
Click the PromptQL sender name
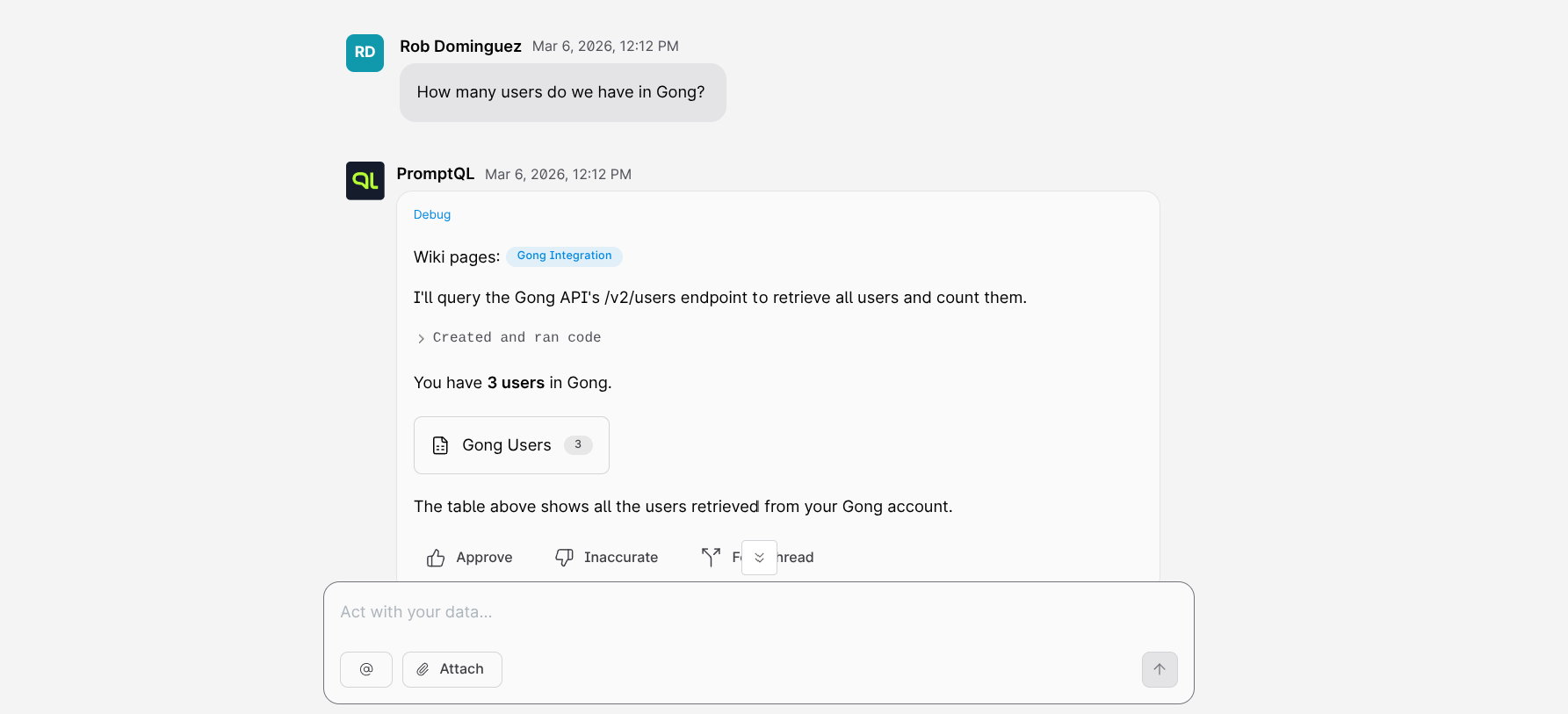point(435,174)
